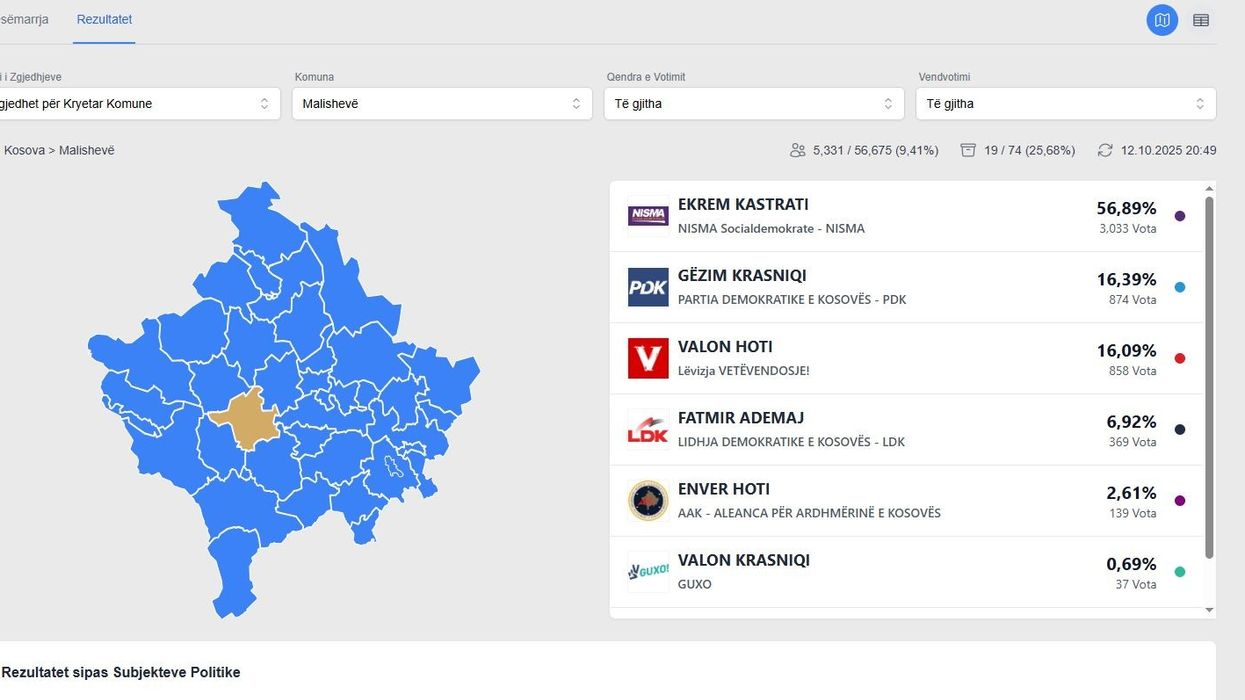Click the LDK party logo
This screenshot has height=700, width=1245.
(x=647, y=428)
